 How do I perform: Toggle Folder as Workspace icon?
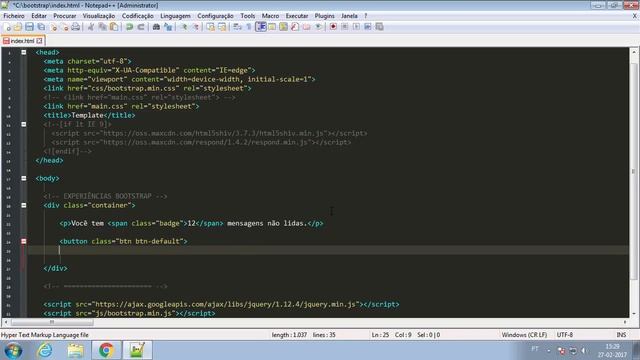pos(306,27)
